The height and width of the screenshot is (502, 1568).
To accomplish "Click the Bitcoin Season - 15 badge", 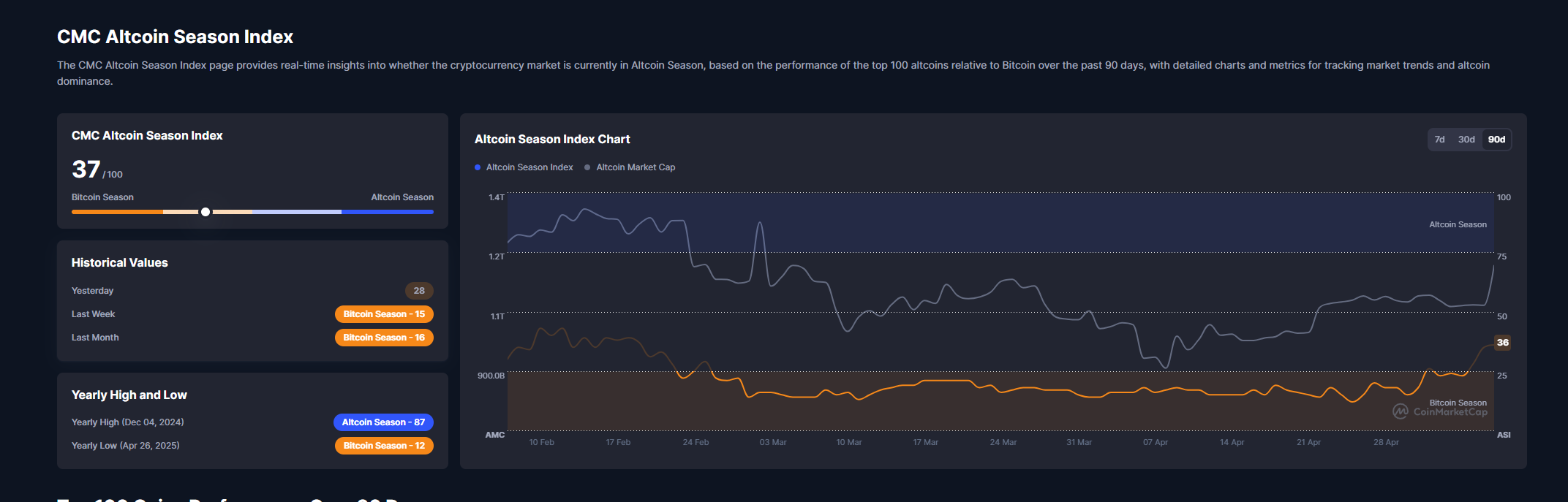I will click(384, 314).
